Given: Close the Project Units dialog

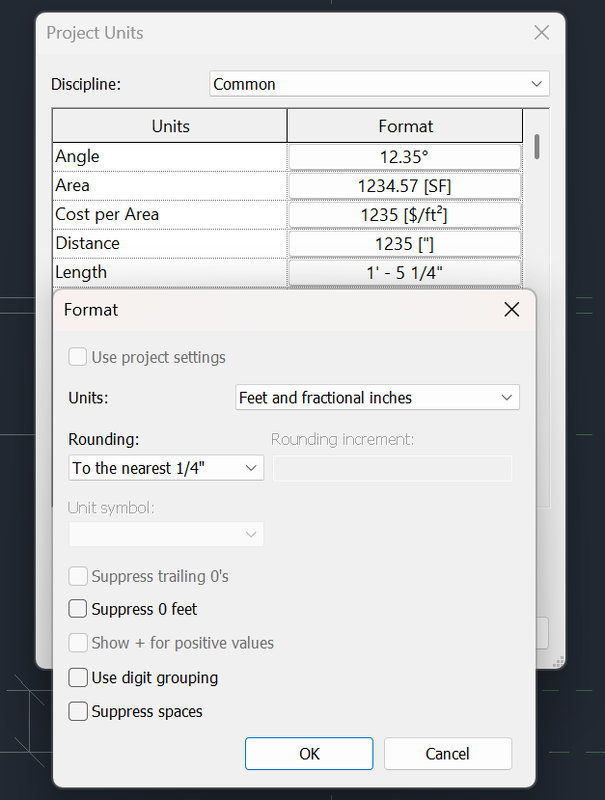Looking at the screenshot, I should pyautogui.click(x=542, y=33).
